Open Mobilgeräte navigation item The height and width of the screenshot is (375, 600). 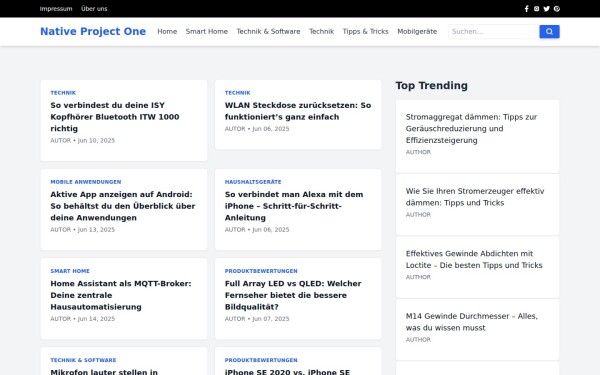pyautogui.click(x=417, y=31)
